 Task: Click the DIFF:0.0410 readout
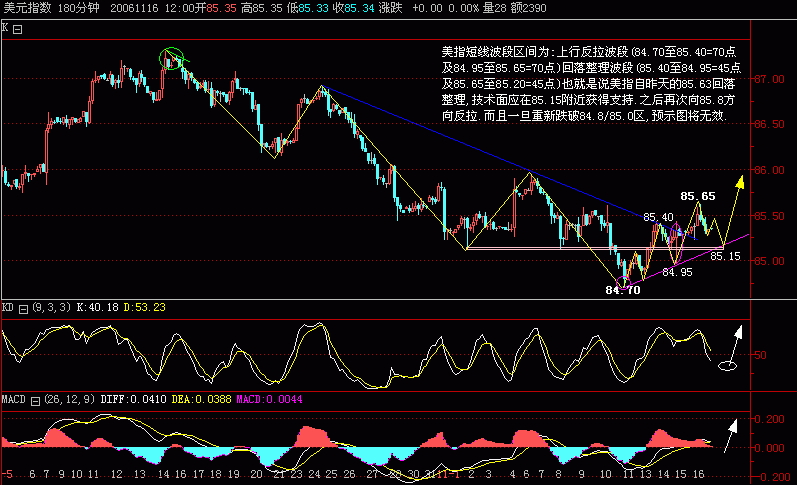point(133,400)
